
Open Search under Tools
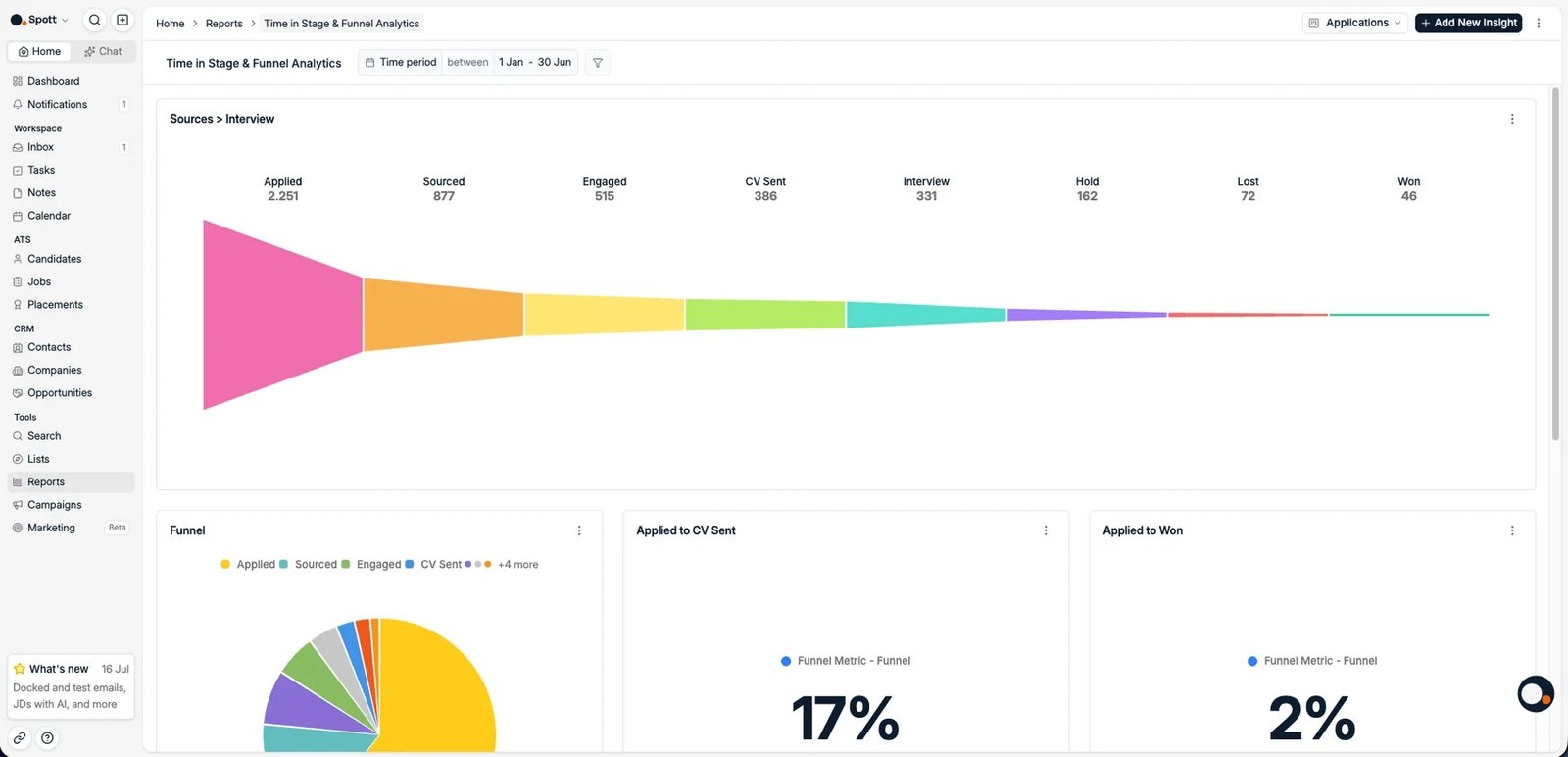71,436
